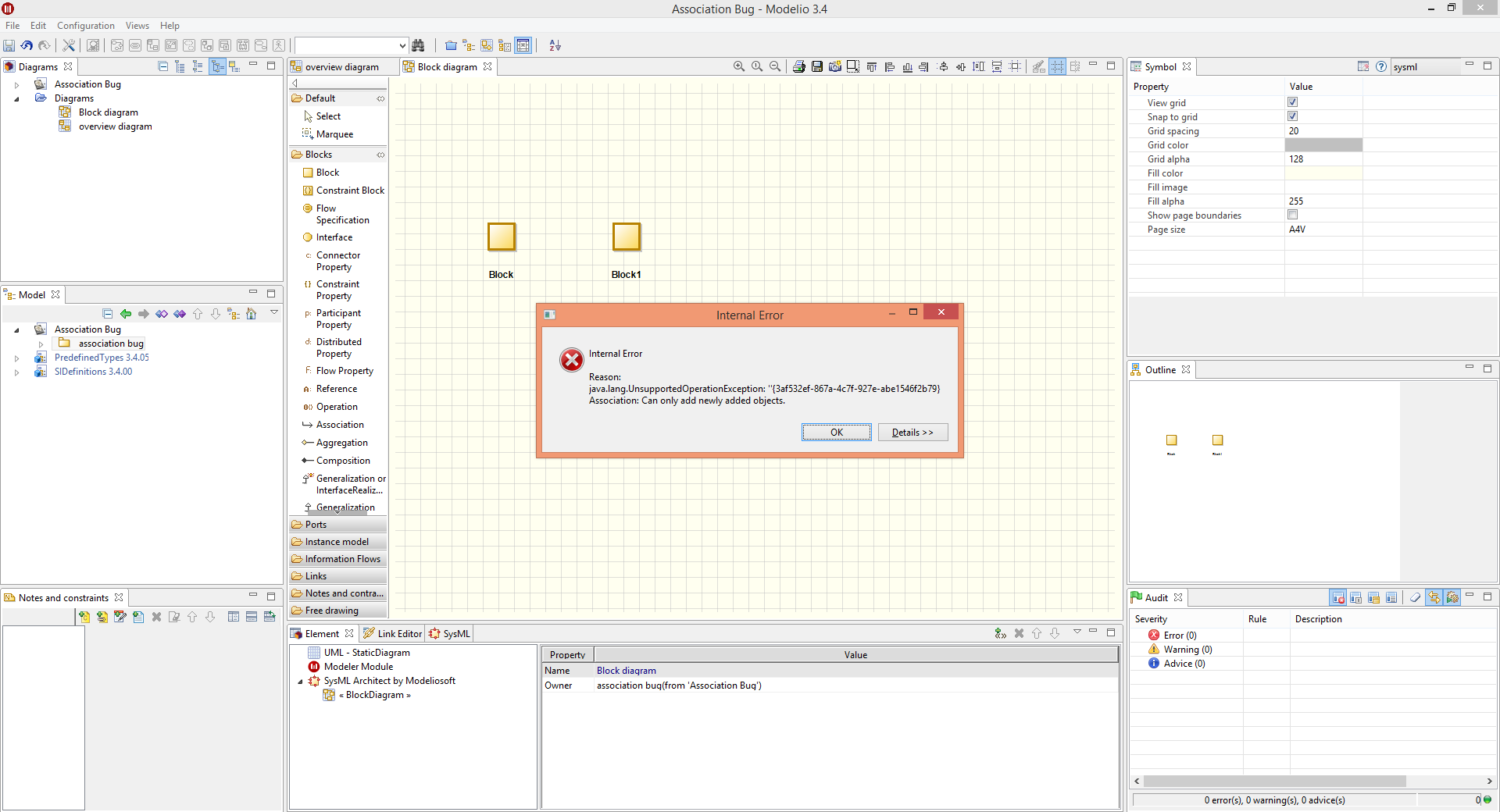The height and width of the screenshot is (812, 1500).
Task: Click the save icon in main toolbar
Action: click(9, 46)
